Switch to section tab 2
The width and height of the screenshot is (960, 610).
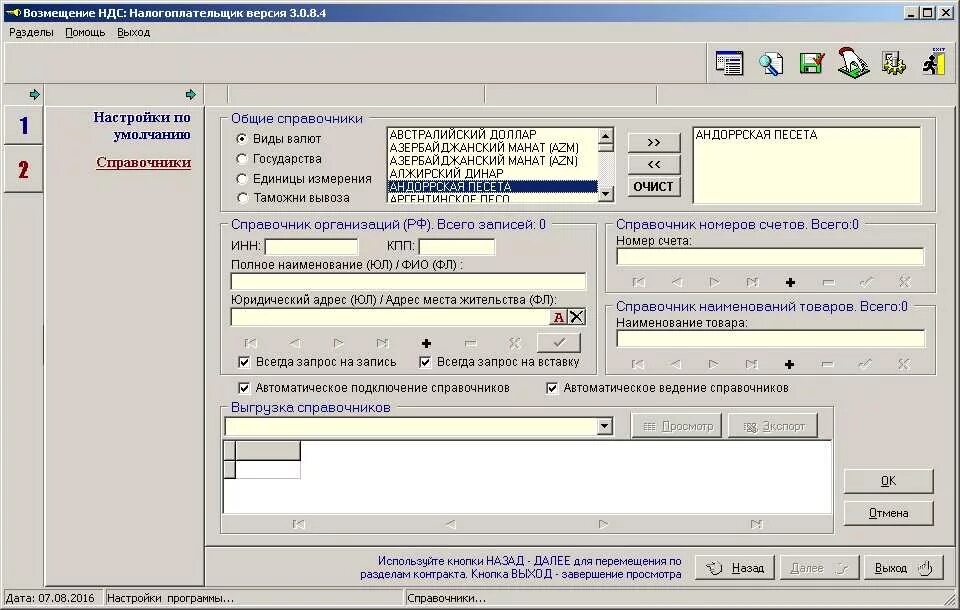click(23, 170)
